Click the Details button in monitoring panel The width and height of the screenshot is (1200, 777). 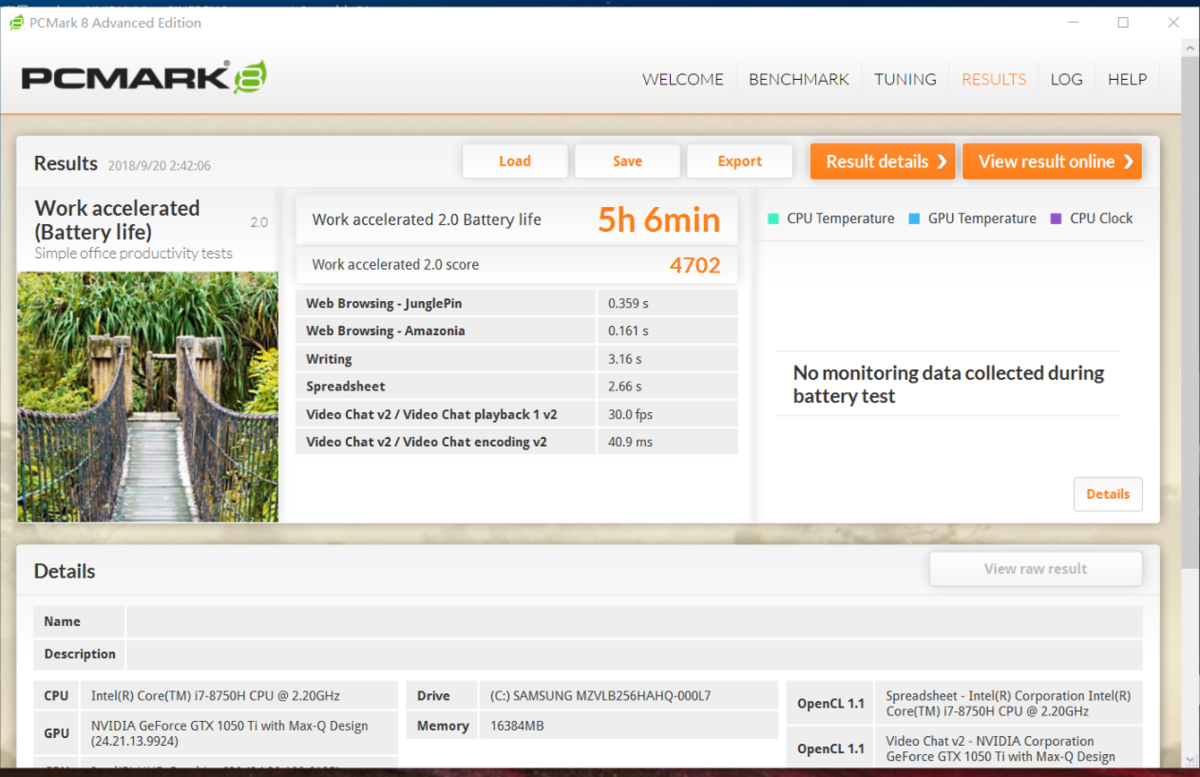pos(1108,494)
